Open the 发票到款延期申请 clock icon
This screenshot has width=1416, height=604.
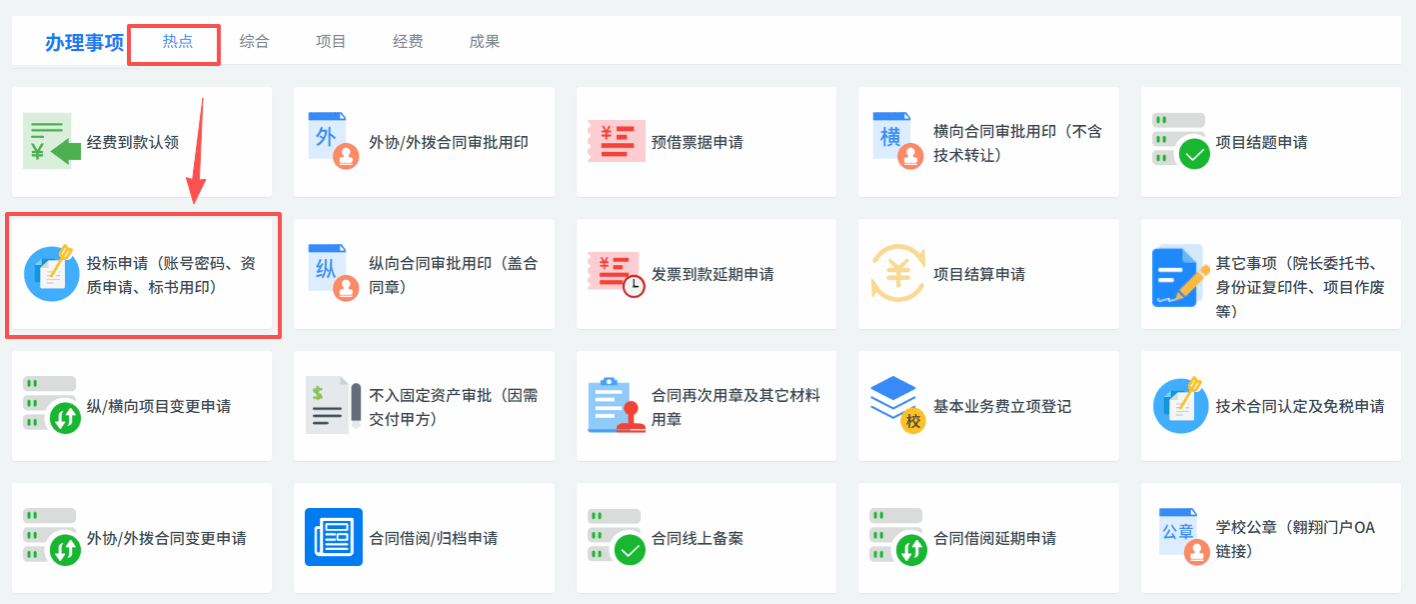(614, 274)
